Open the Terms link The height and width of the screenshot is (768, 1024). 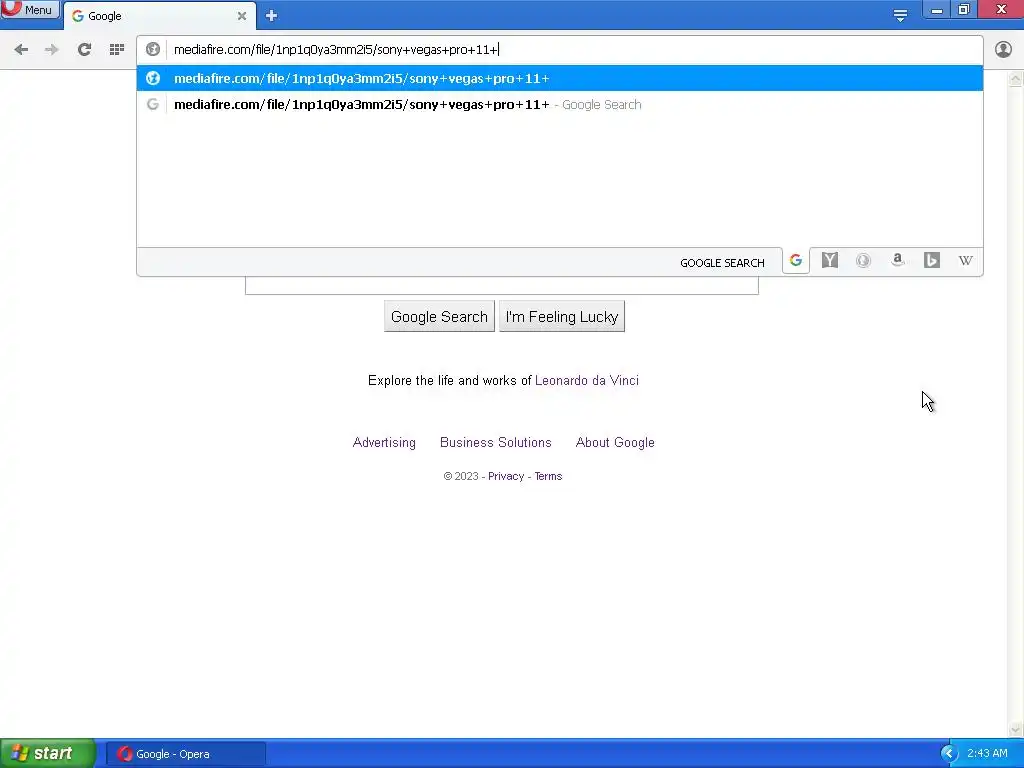548,476
